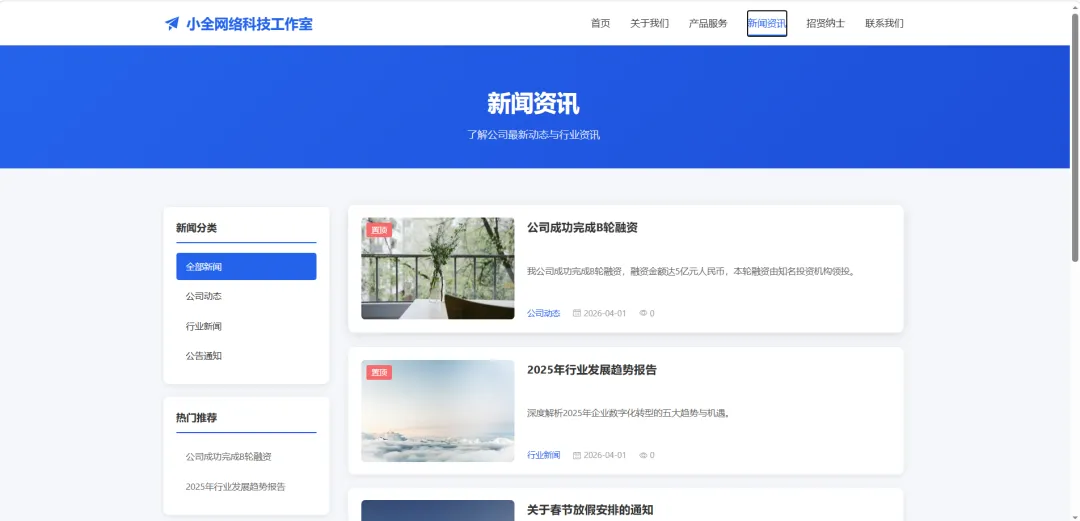Click the paper plane logo icon

click(172, 23)
